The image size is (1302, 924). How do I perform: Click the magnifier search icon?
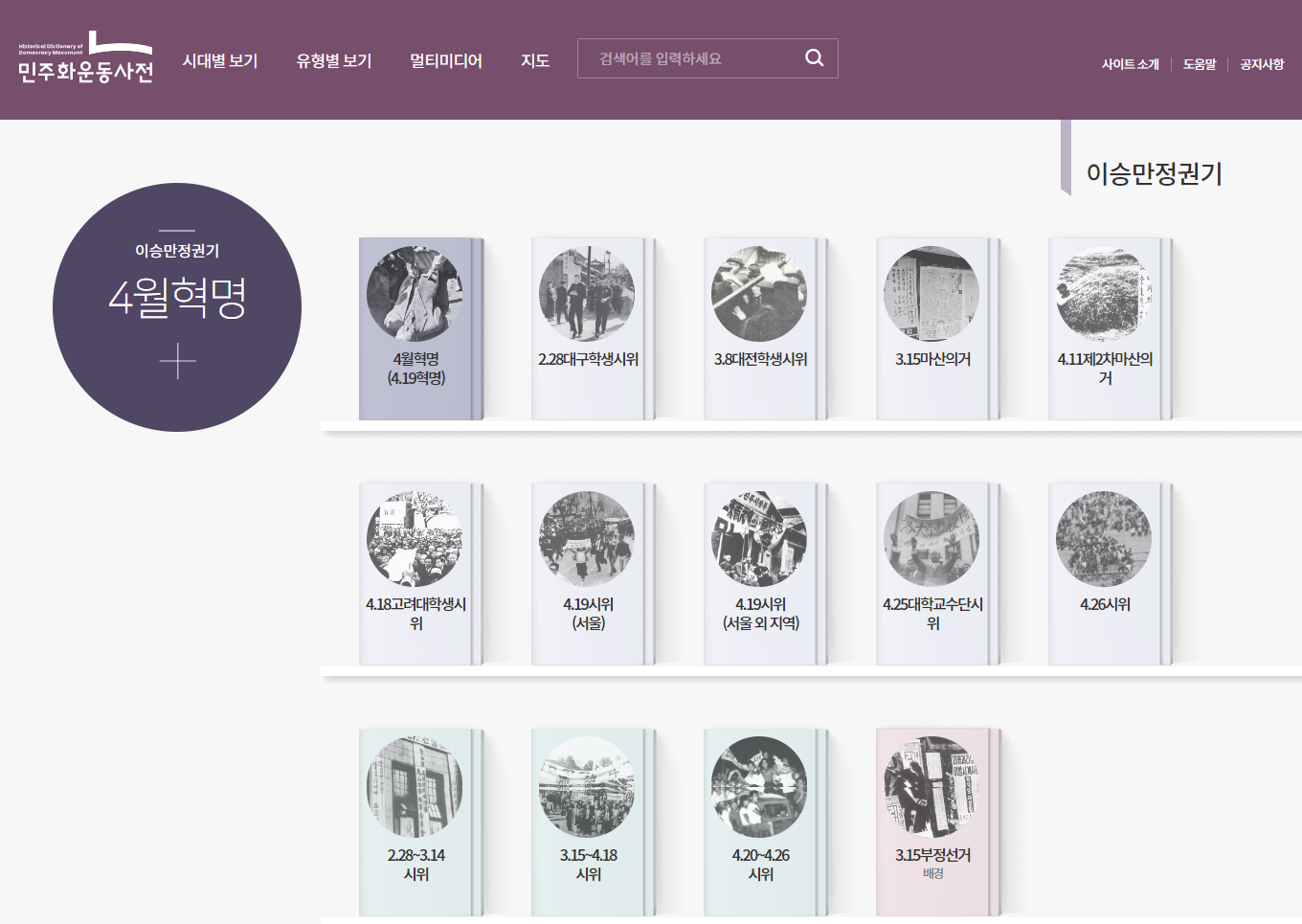click(x=814, y=58)
